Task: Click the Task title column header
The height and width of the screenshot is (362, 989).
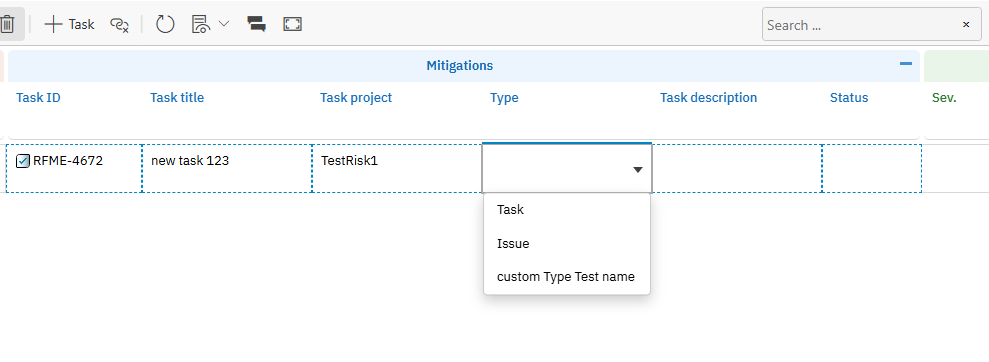Action: click(x=177, y=98)
